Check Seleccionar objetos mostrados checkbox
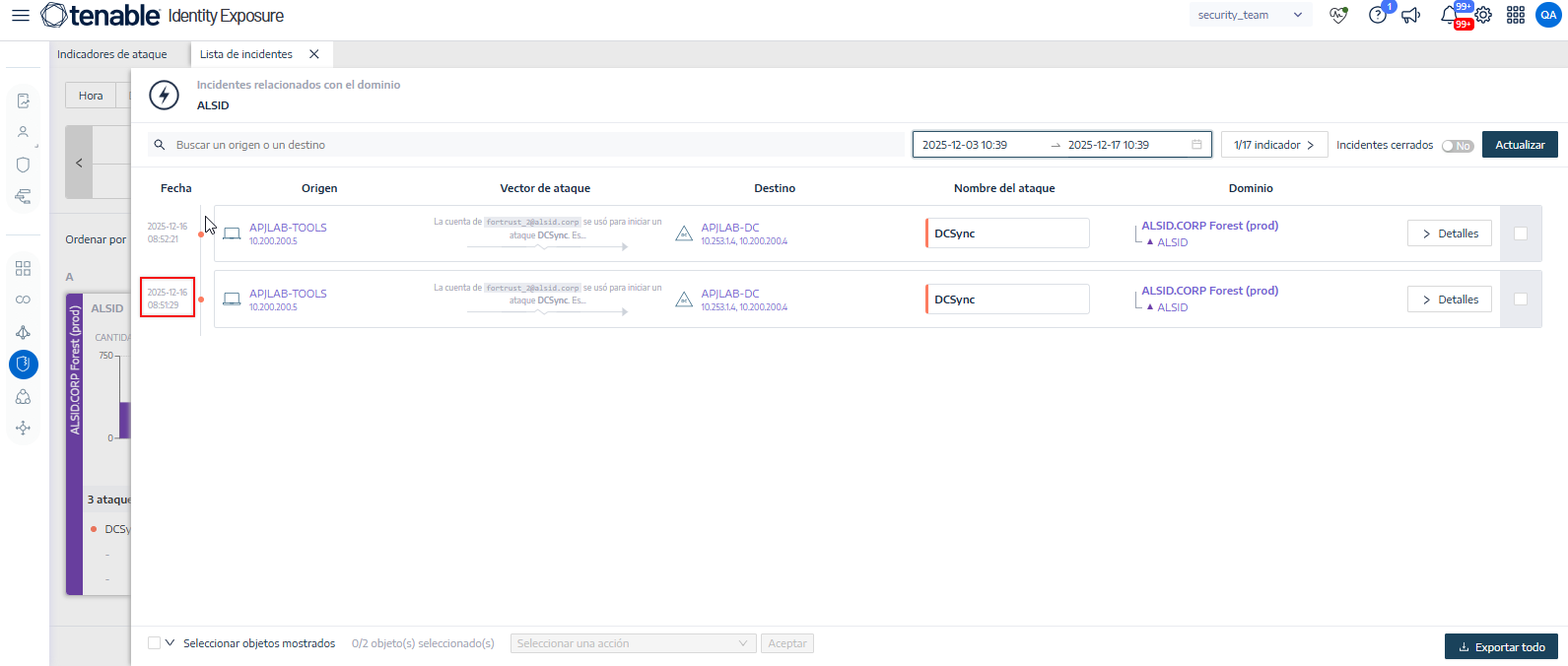Screen dimensions: 1568x666 coord(154,643)
